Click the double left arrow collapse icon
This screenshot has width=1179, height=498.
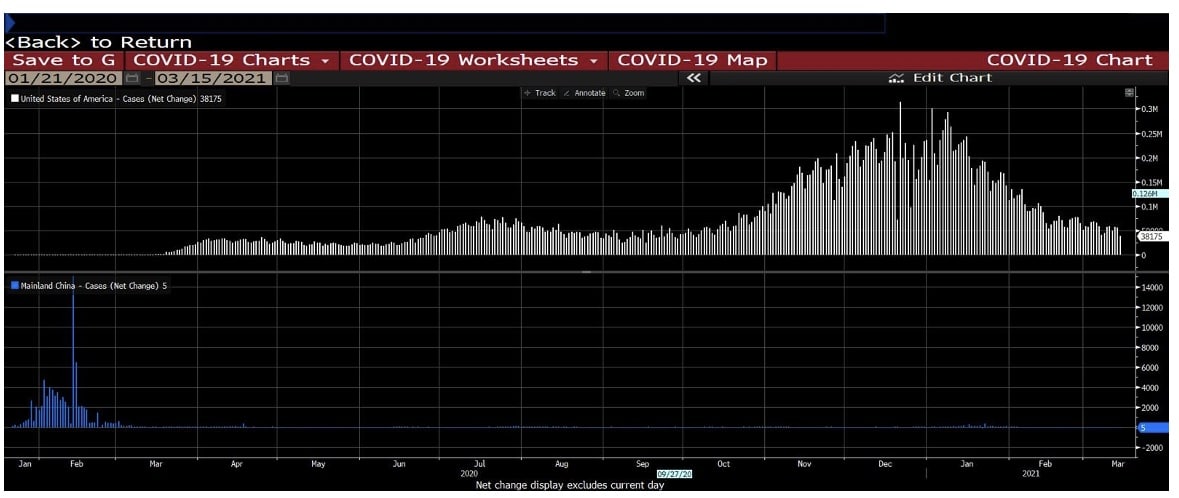coord(694,78)
